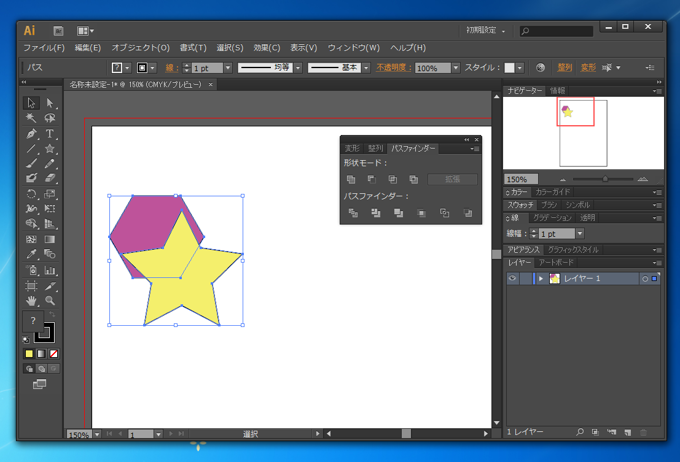680x462 pixels.
Task: Click Default Fill and Stroke icon
Action: pyautogui.click(x=26, y=340)
